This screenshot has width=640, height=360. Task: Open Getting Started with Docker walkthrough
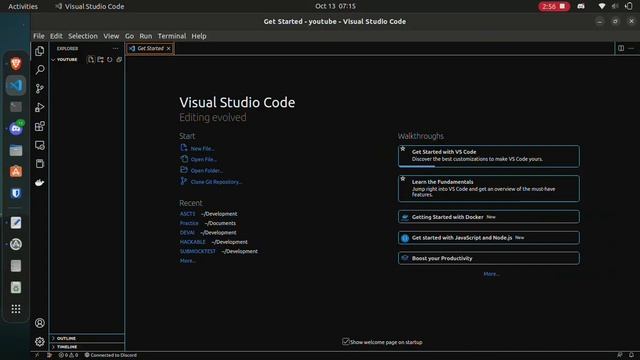click(x=489, y=217)
